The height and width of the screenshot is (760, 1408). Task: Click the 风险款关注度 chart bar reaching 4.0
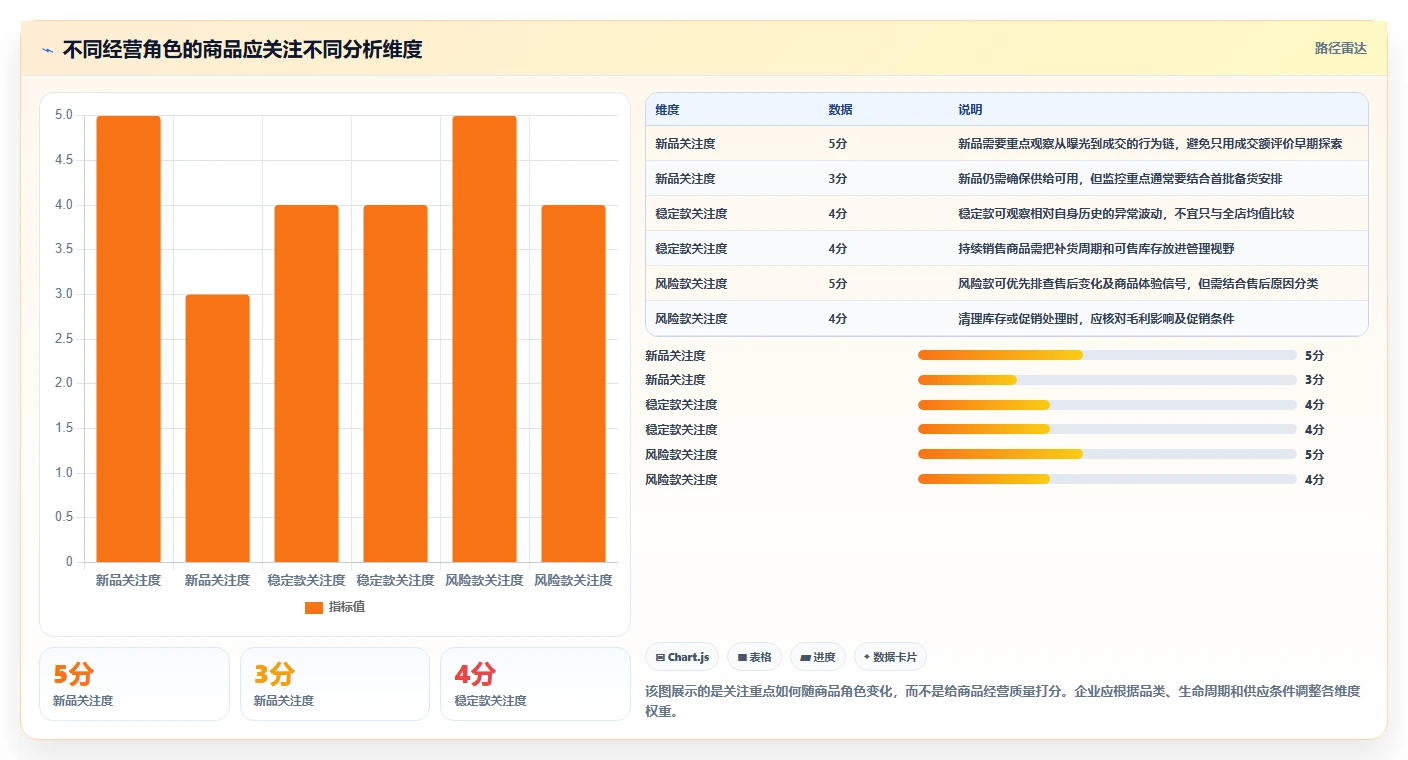pos(573,383)
